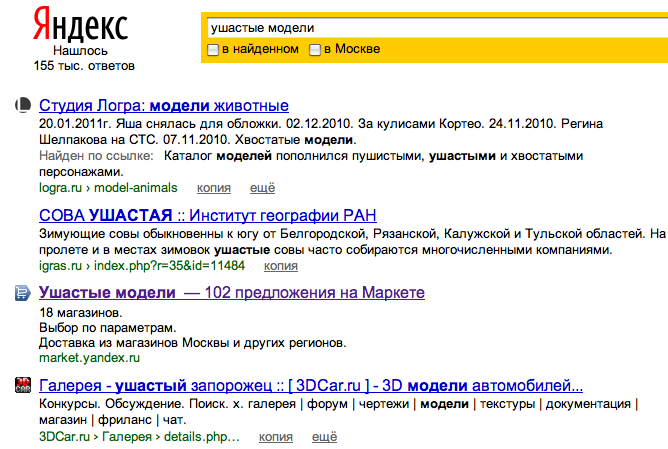The width and height of the screenshot is (668, 449).
Task: Open 'Студия Логра: модели животные' result
Action: 164,105
